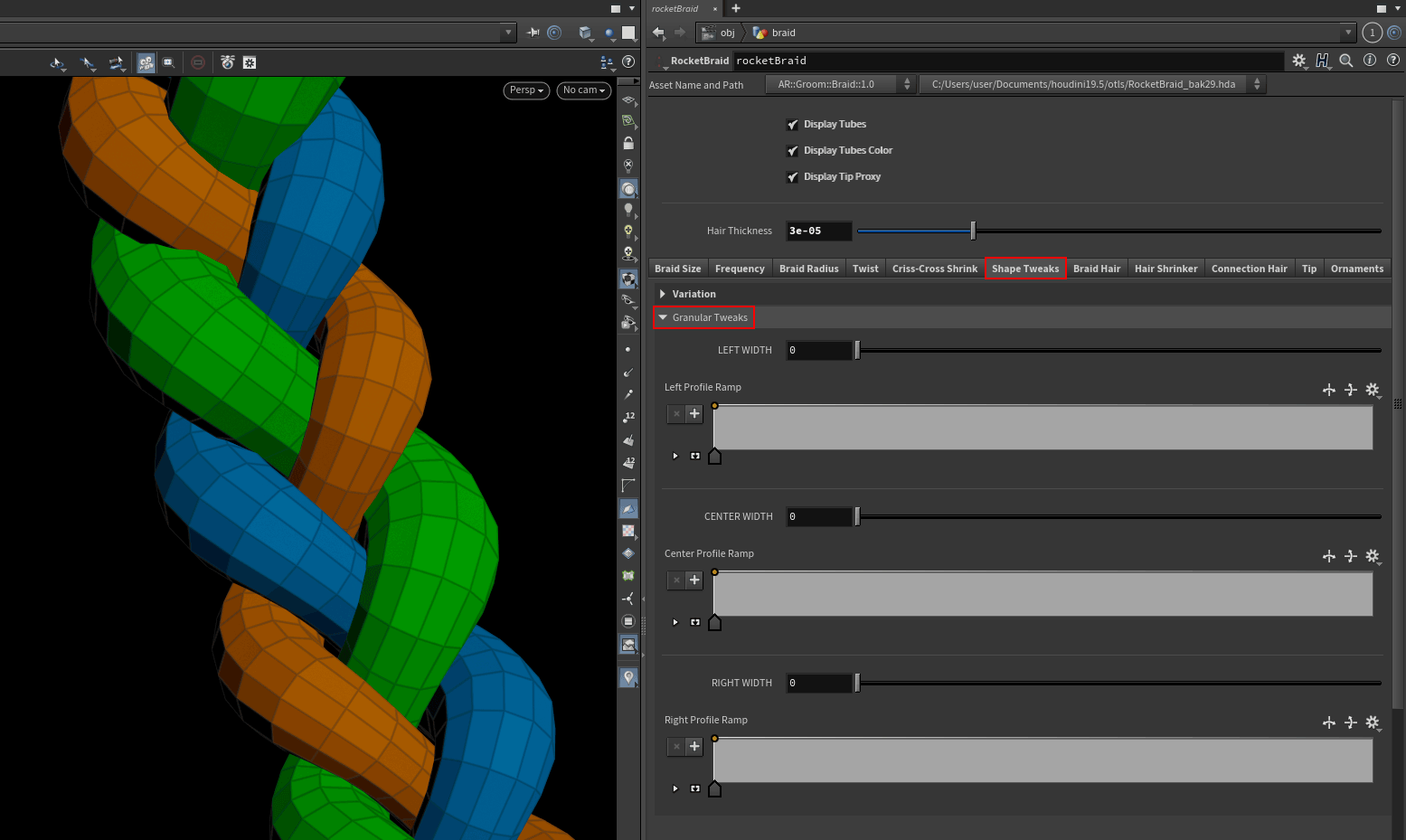The image size is (1406, 840).
Task: Click the first cross icon of Center Profile Ramp
Action: pos(1329,556)
